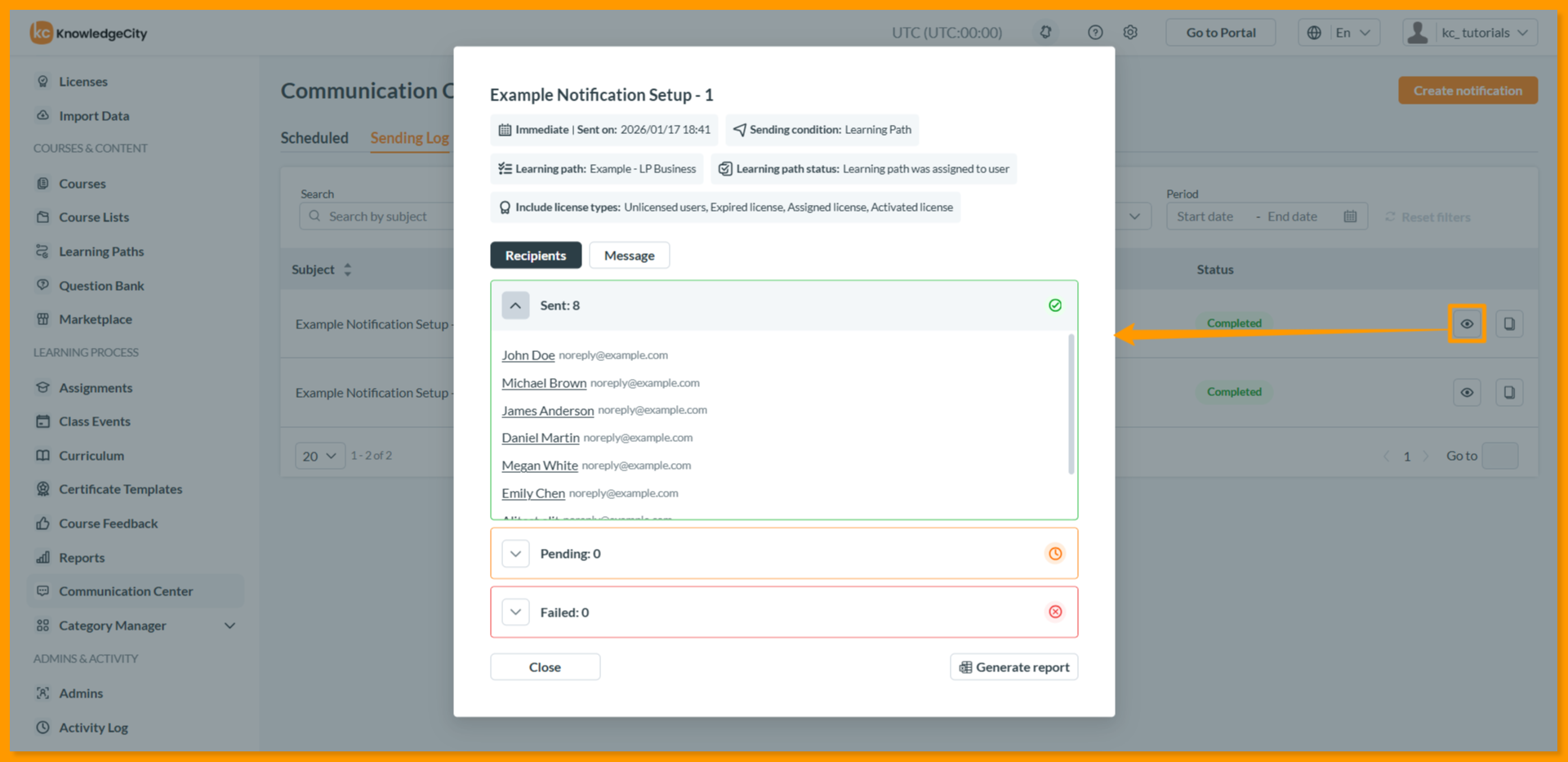Image resolution: width=1568 pixels, height=762 pixels.
Task: Open the Scheduled tab
Action: pyautogui.click(x=314, y=138)
